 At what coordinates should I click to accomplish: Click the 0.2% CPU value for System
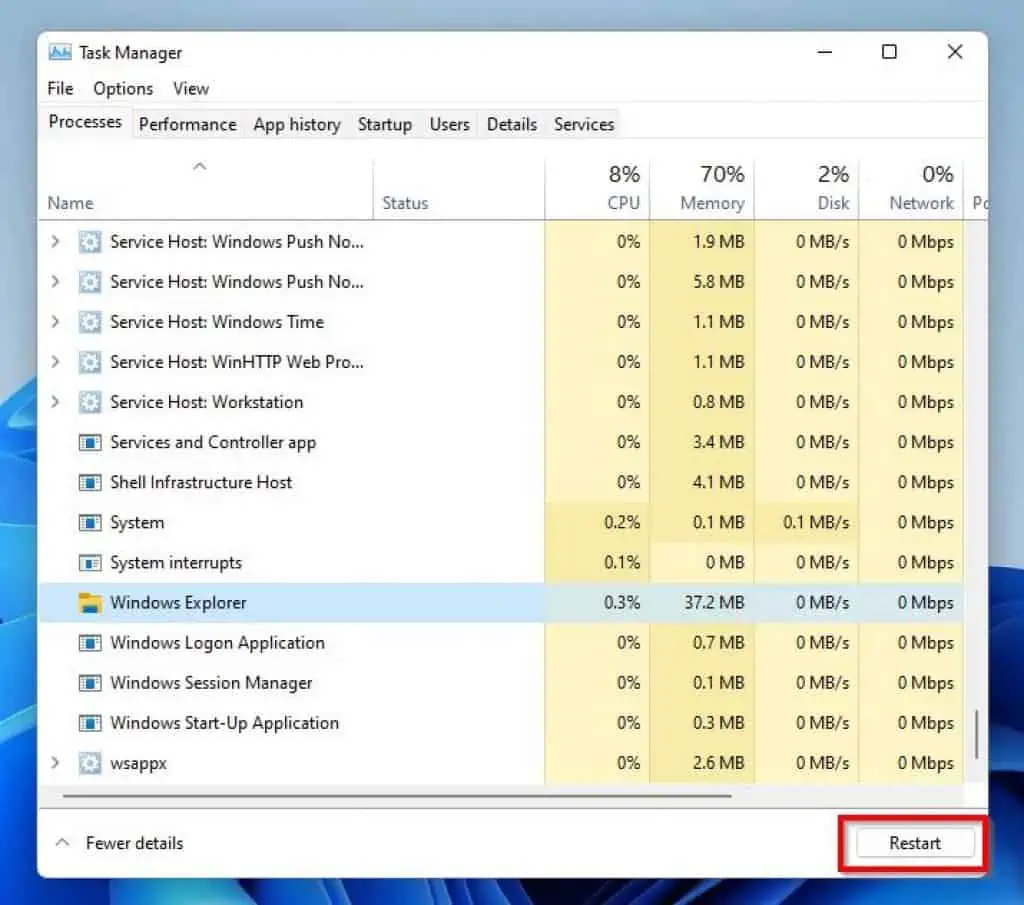point(622,523)
